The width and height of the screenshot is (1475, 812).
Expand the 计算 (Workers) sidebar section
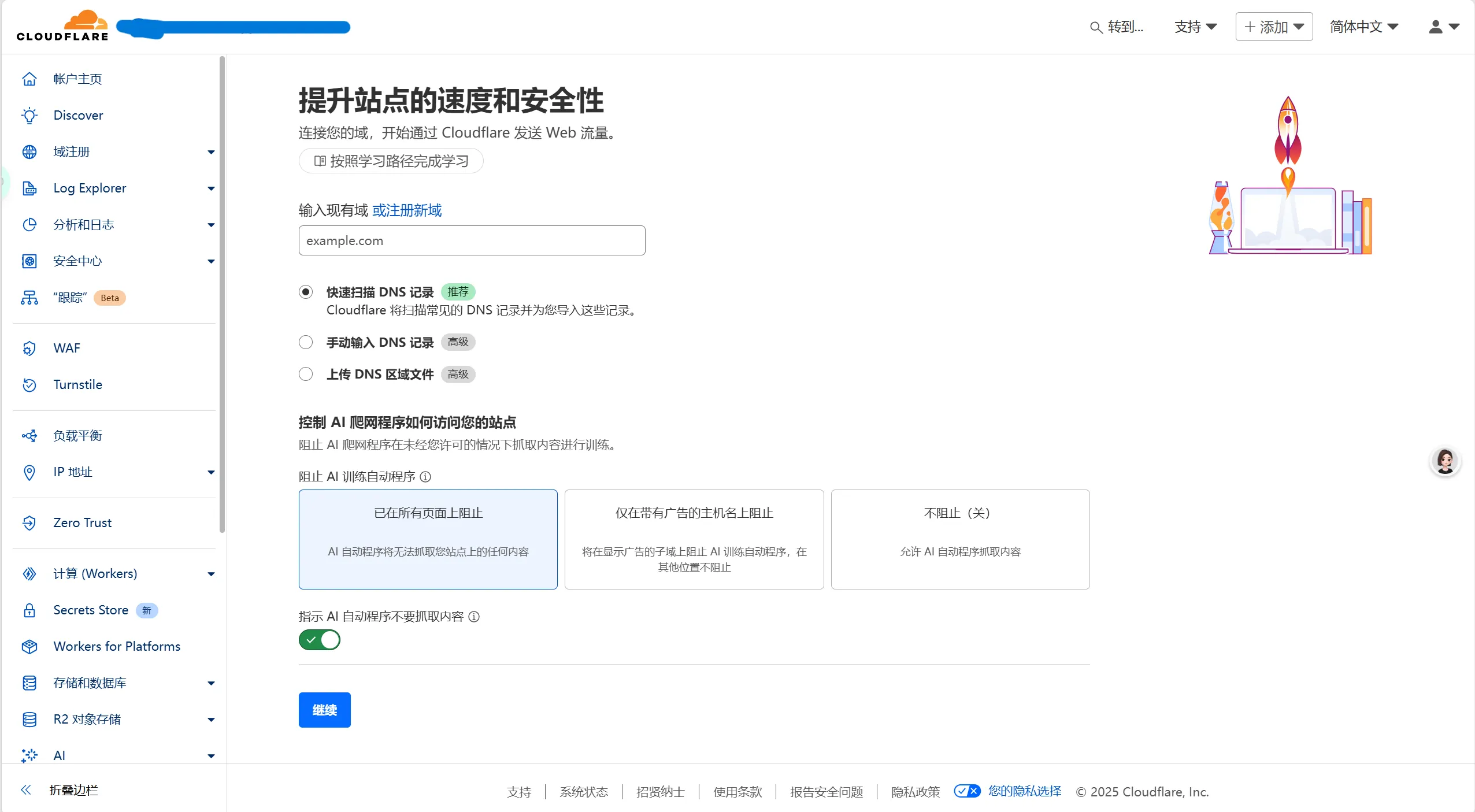tap(211, 574)
